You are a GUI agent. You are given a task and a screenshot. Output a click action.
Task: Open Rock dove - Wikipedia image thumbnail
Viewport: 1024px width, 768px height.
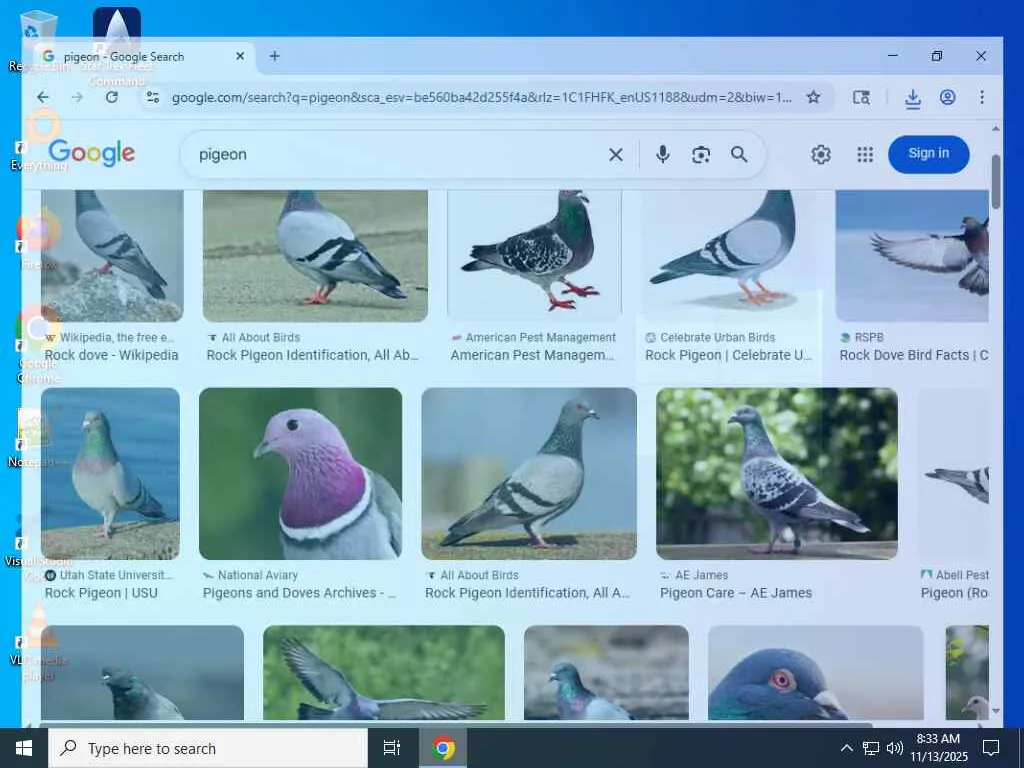pyautogui.click(x=112, y=255)
